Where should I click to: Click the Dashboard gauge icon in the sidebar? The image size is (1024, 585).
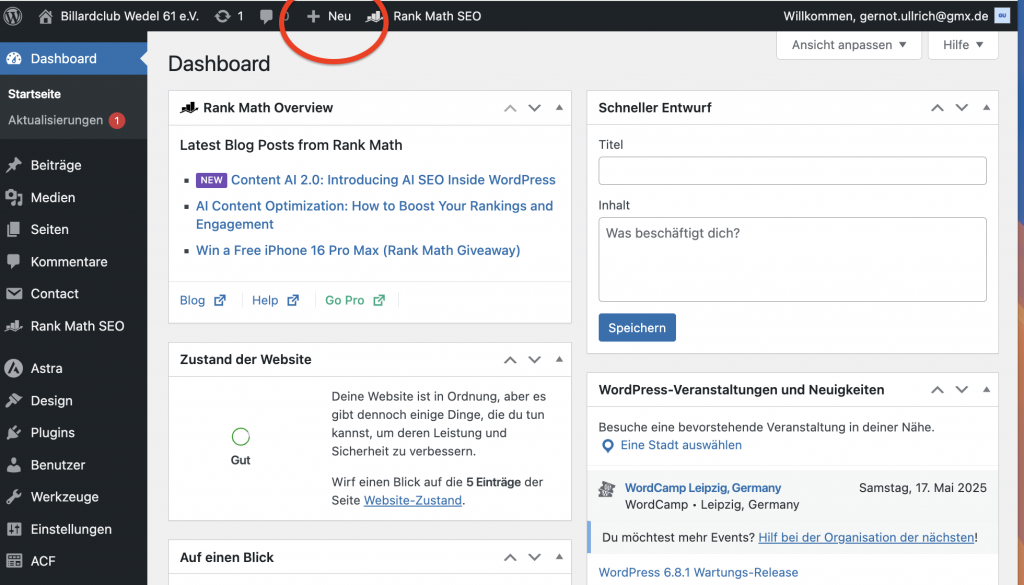(x=14, y=59)
